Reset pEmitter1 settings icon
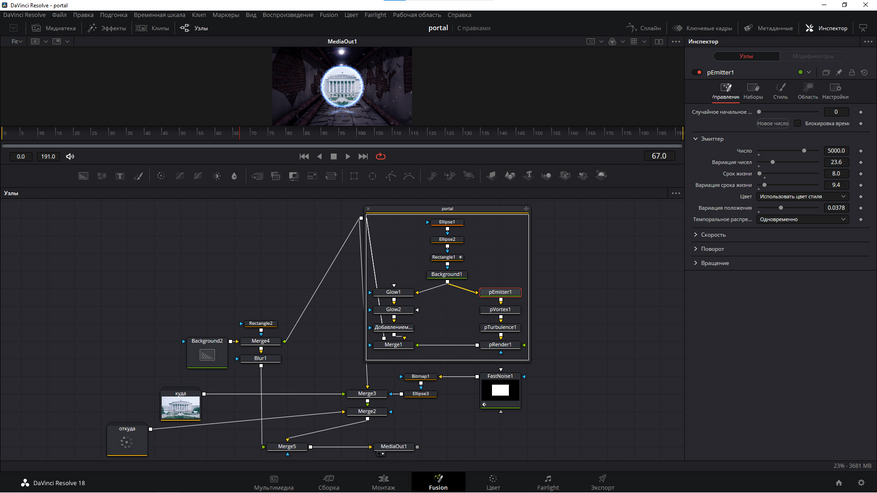 (864, 72)
